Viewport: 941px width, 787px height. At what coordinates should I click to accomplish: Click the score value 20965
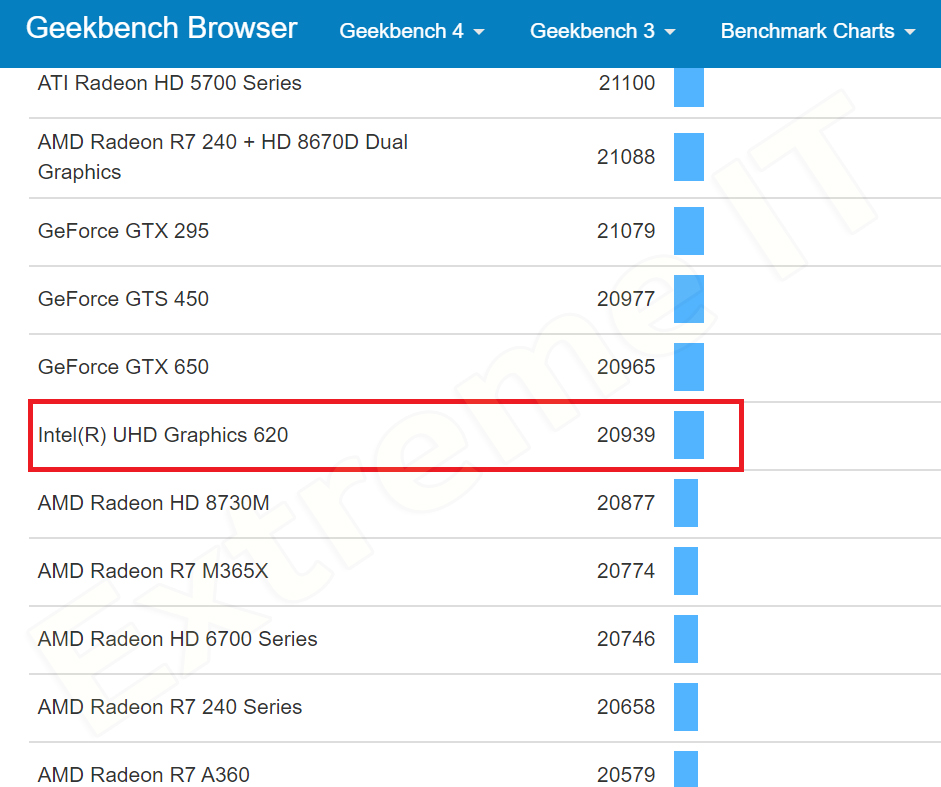[x=626, y=367]
